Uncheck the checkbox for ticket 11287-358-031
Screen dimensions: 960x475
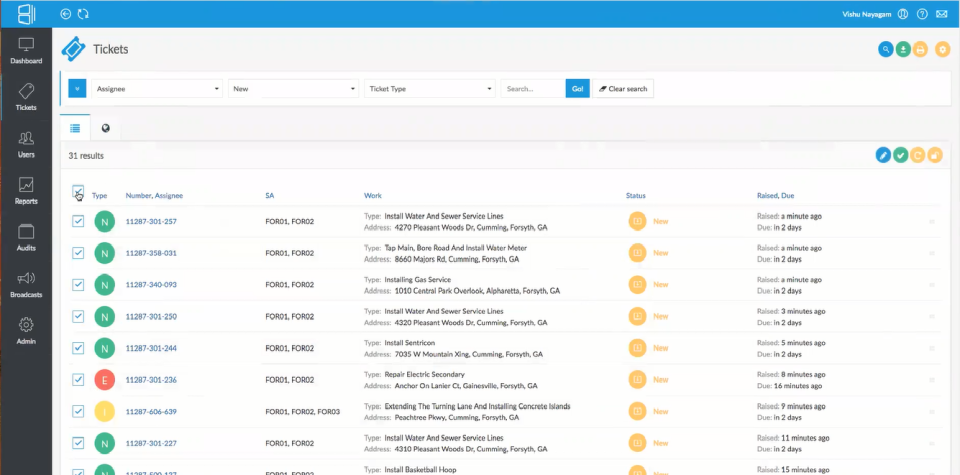78,253
